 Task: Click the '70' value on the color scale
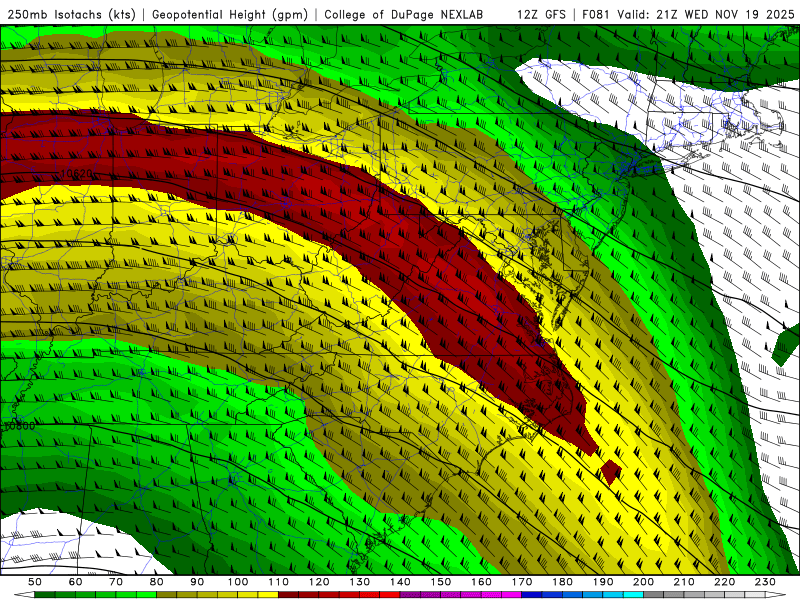coord(116,582)
